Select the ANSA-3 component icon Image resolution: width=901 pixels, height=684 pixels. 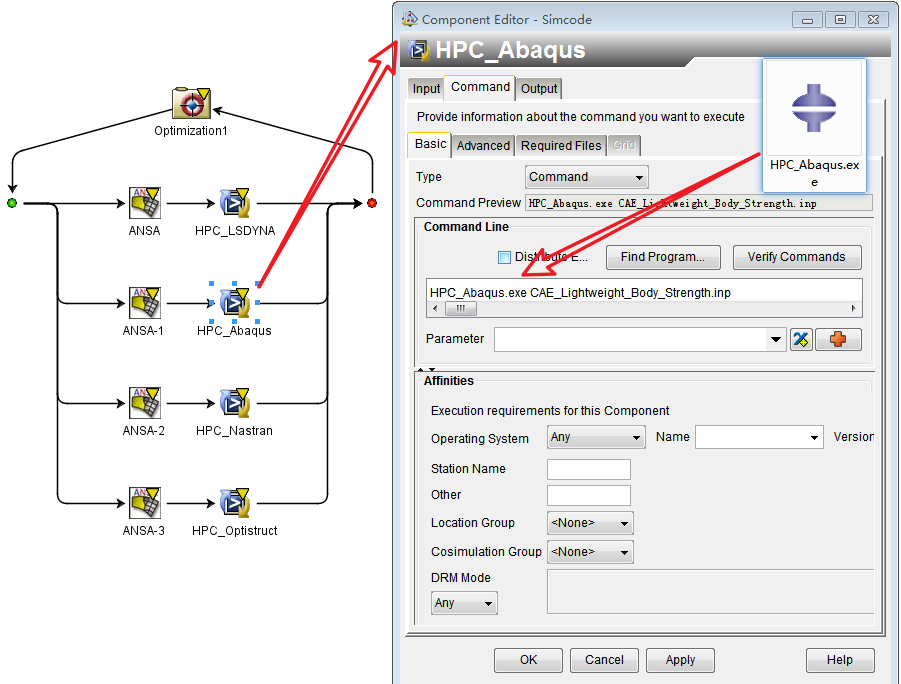pyautogui.click(x=145, y=503)
